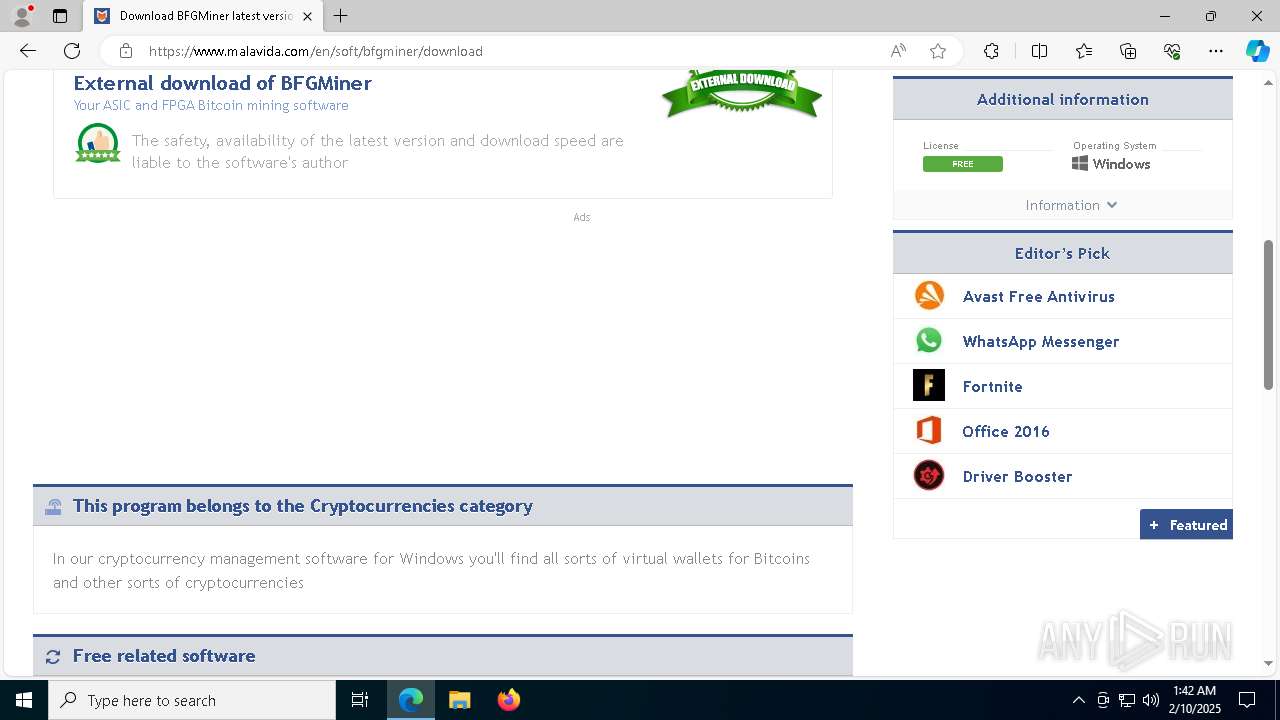Click the Additional information panel heading
This screenshot has width=1280, height=720.
pos(1062,99)
